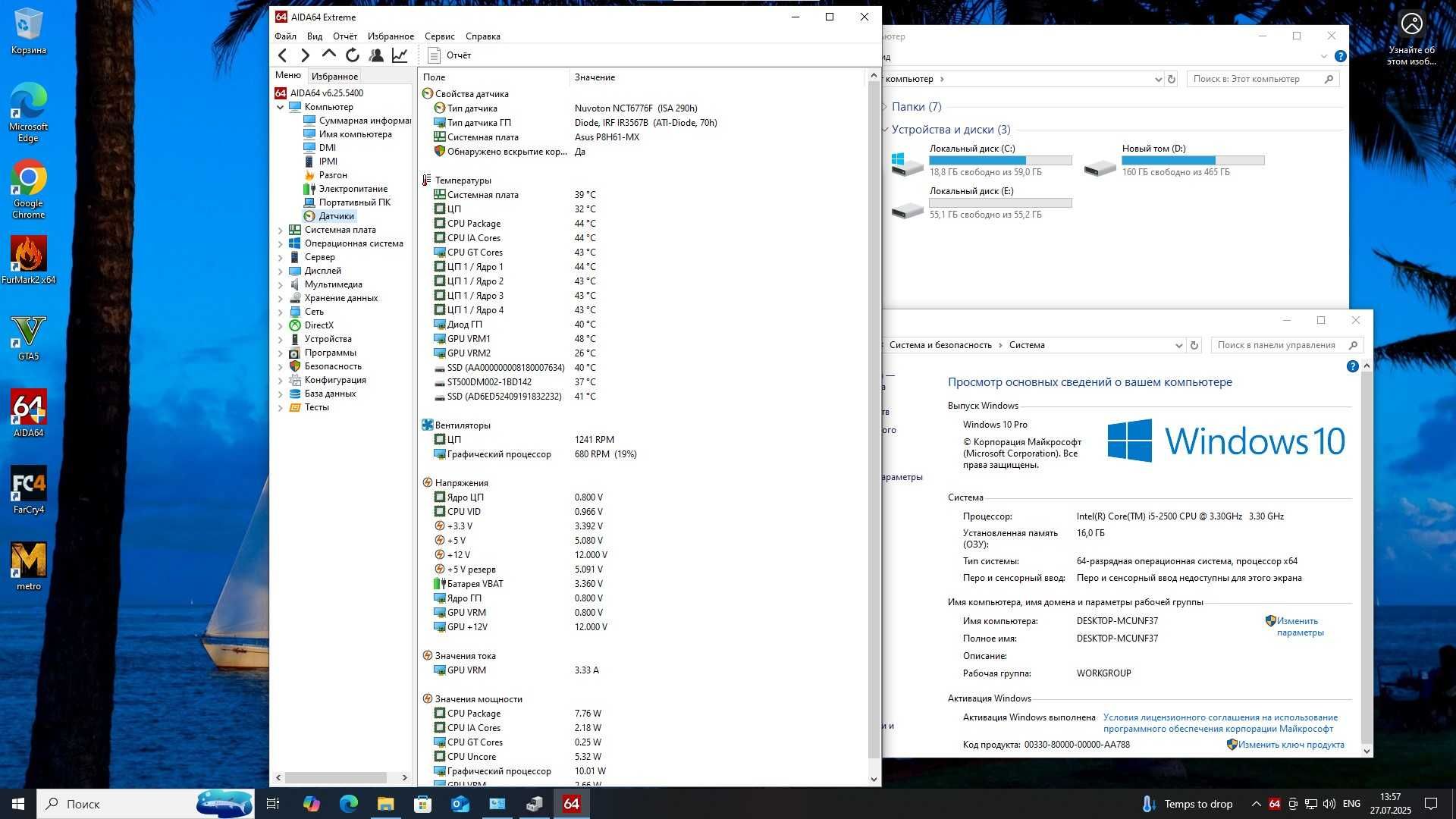The width and height of the screenshot is (1456, 819).
Task: Collapse the Устройства и диски group
Action: (885, 130)
